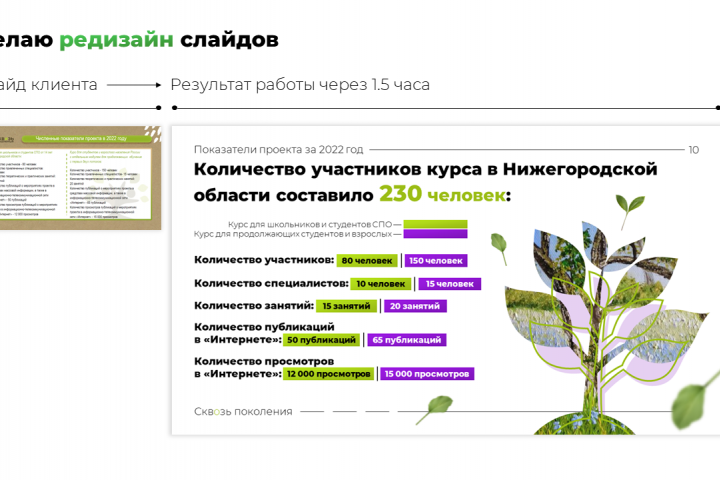Click the purple '65 публикаций' tag

407,340
